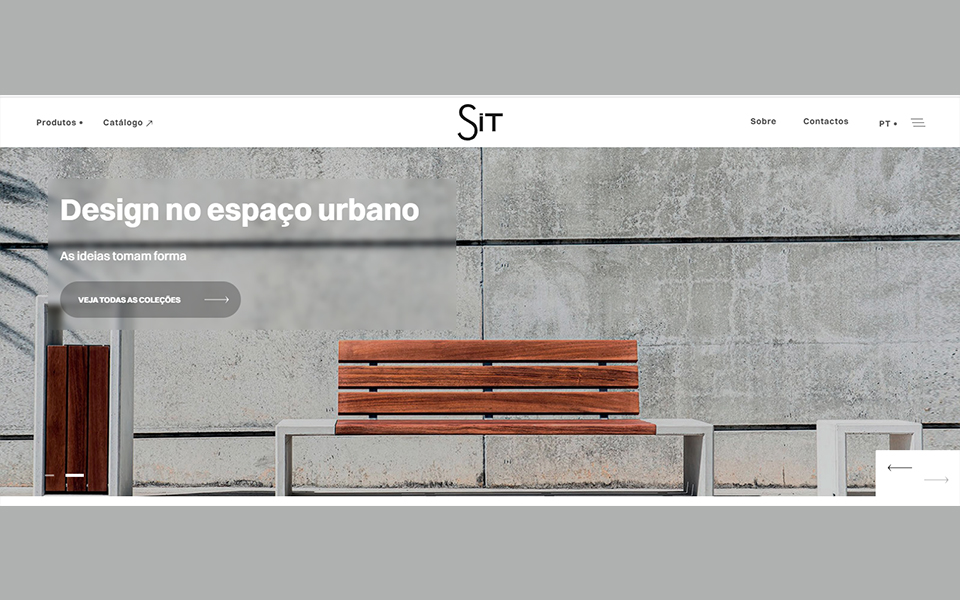Click the dot next to PT
Viewport: 960px width, 600px height.
895,124
